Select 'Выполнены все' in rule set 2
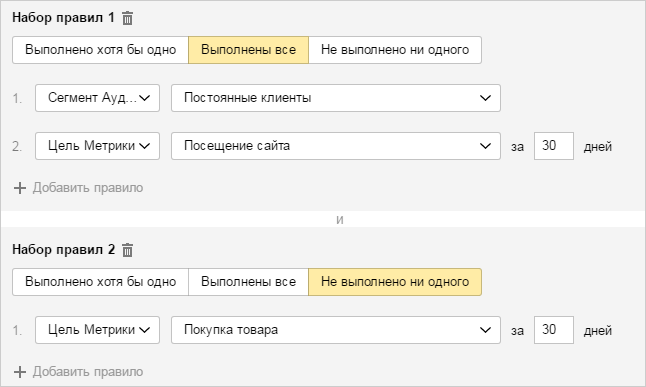Image resolution: width=646 pixels, height=387 pixels. pos(248,282)
